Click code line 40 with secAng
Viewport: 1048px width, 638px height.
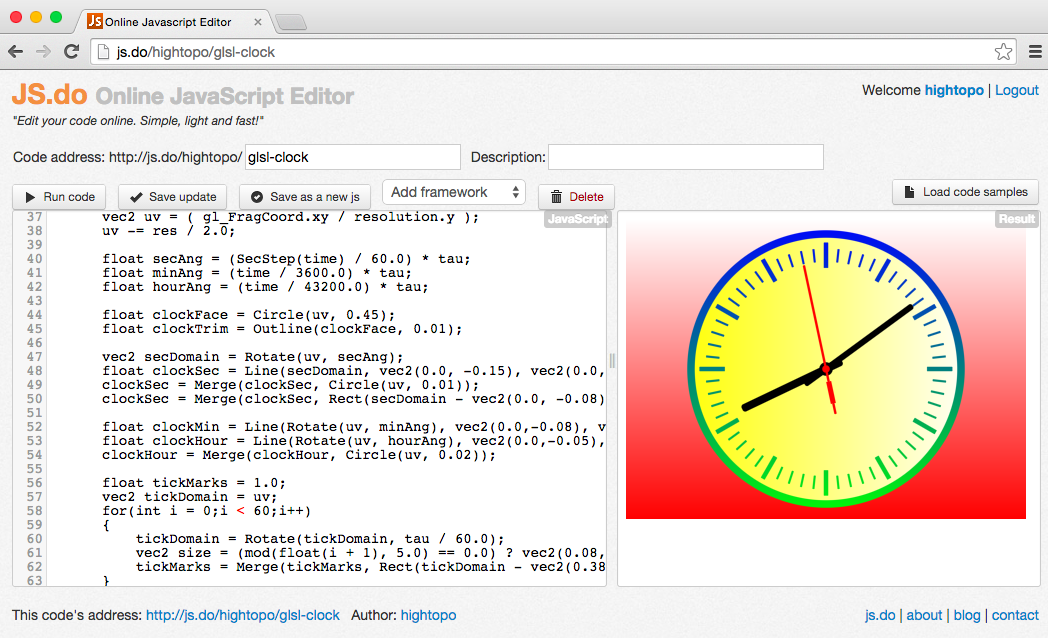coord(286,259)
